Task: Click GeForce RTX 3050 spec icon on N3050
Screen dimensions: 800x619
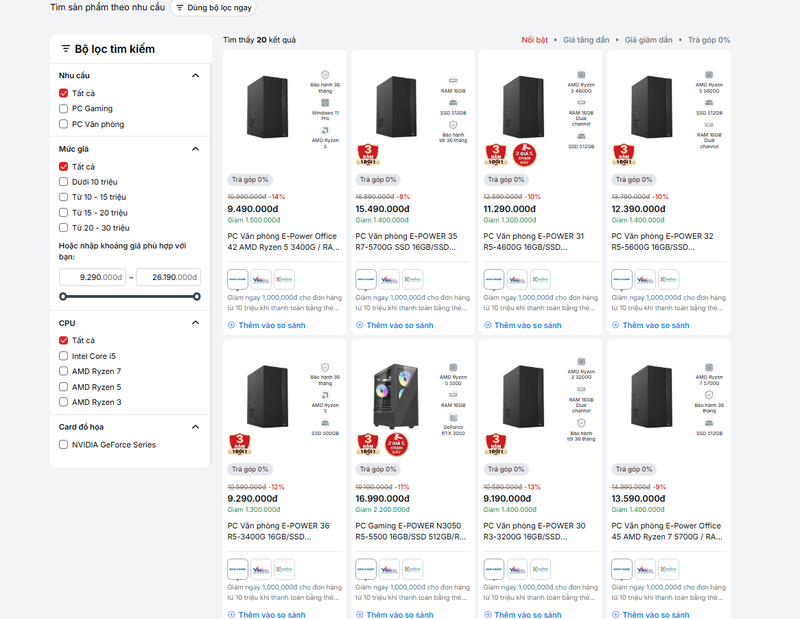Action: click(453, 417)
